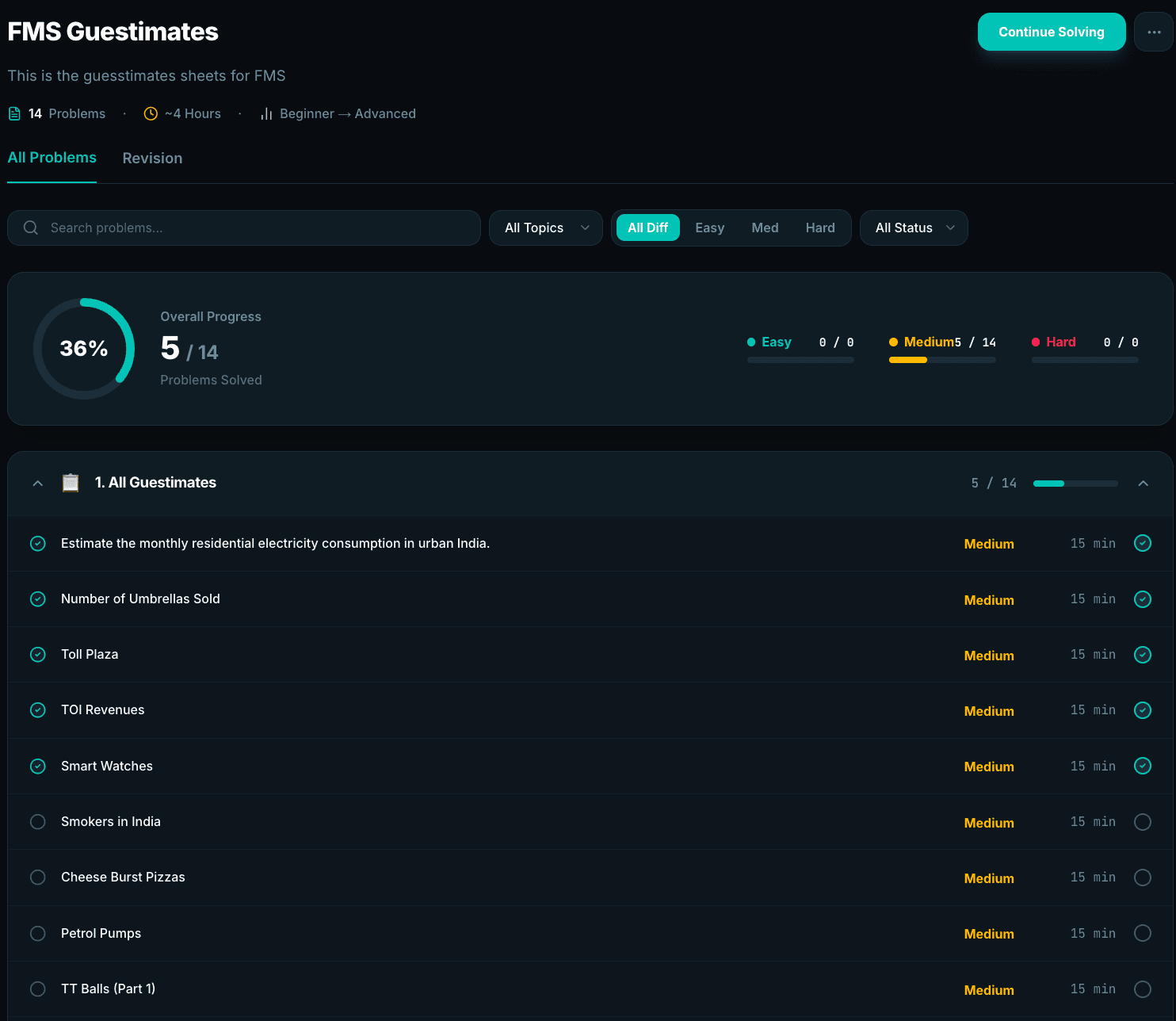Mark Cheese Burst Pizzas as solved on right
Viewport: 1176px width, 1021px height.
point(1143,878)
